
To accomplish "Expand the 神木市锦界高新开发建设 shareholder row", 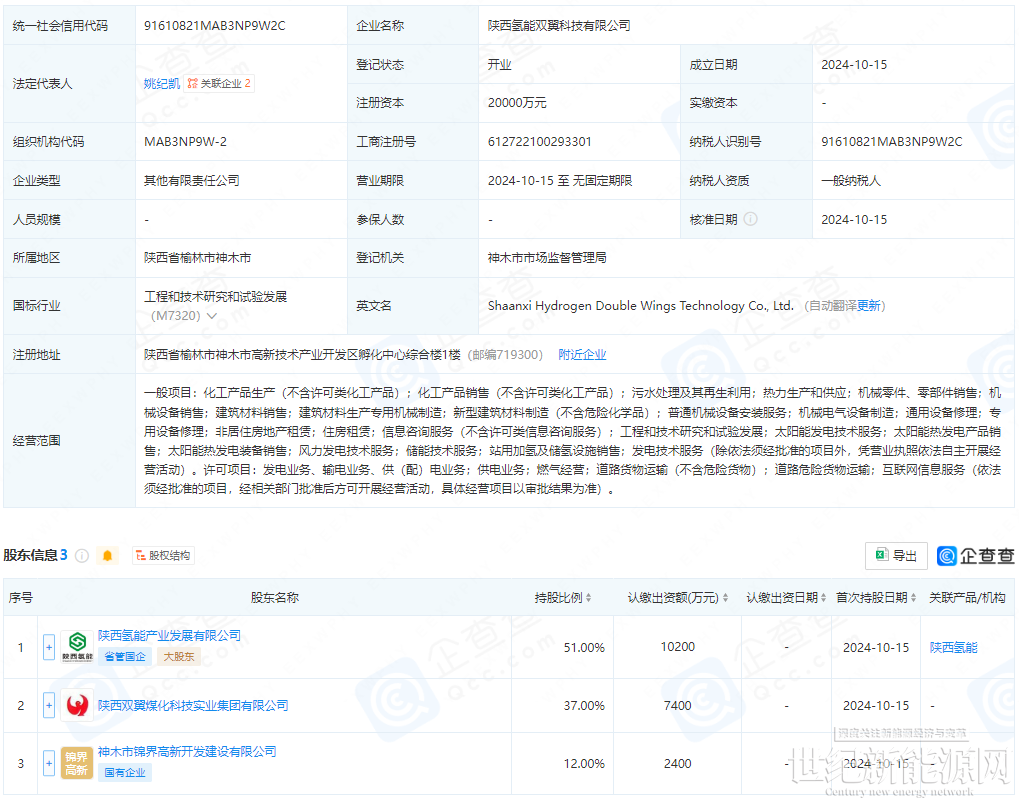I will (x=49, y=763).
